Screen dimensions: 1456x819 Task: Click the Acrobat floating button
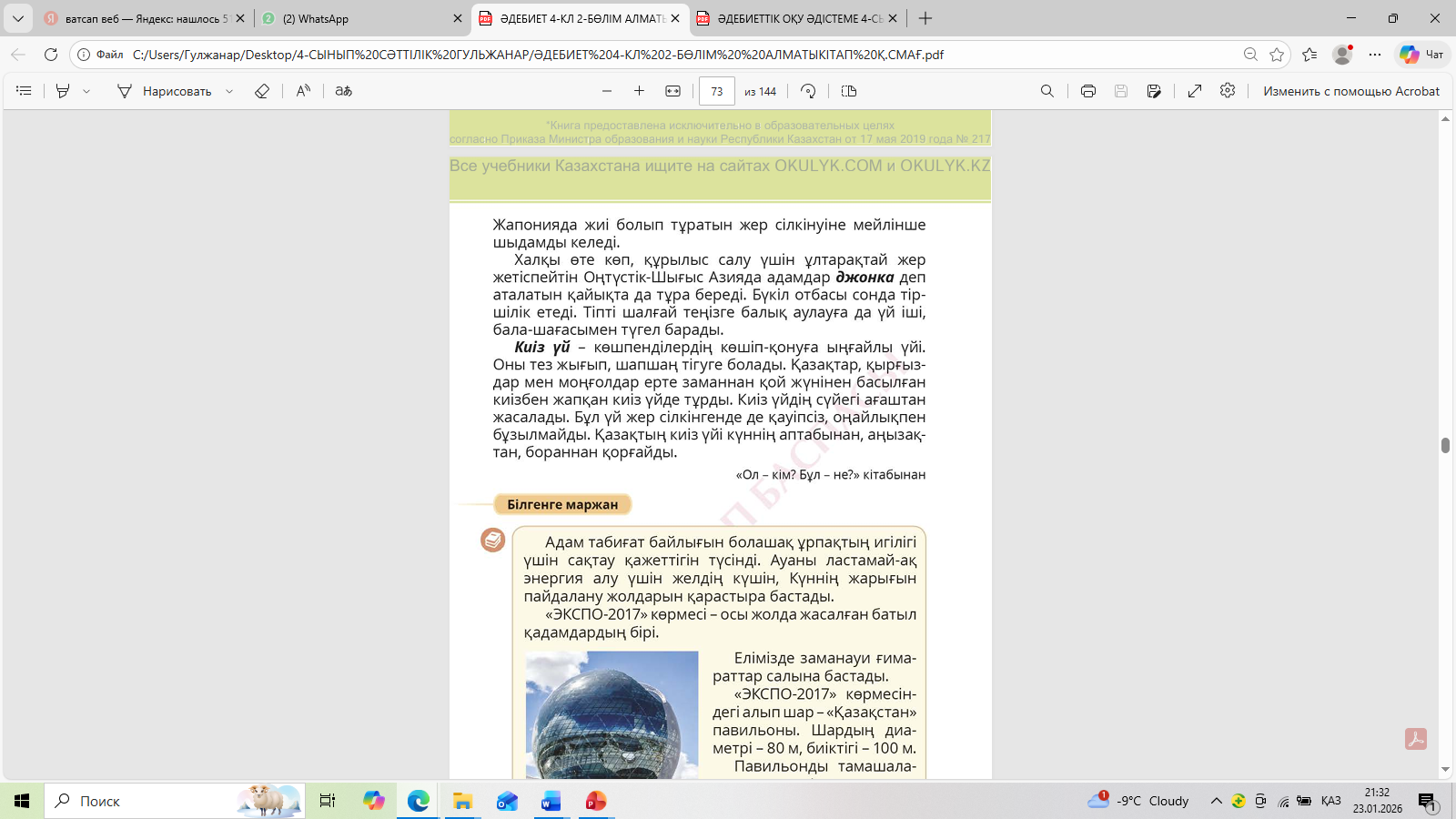pos(1416,739)
